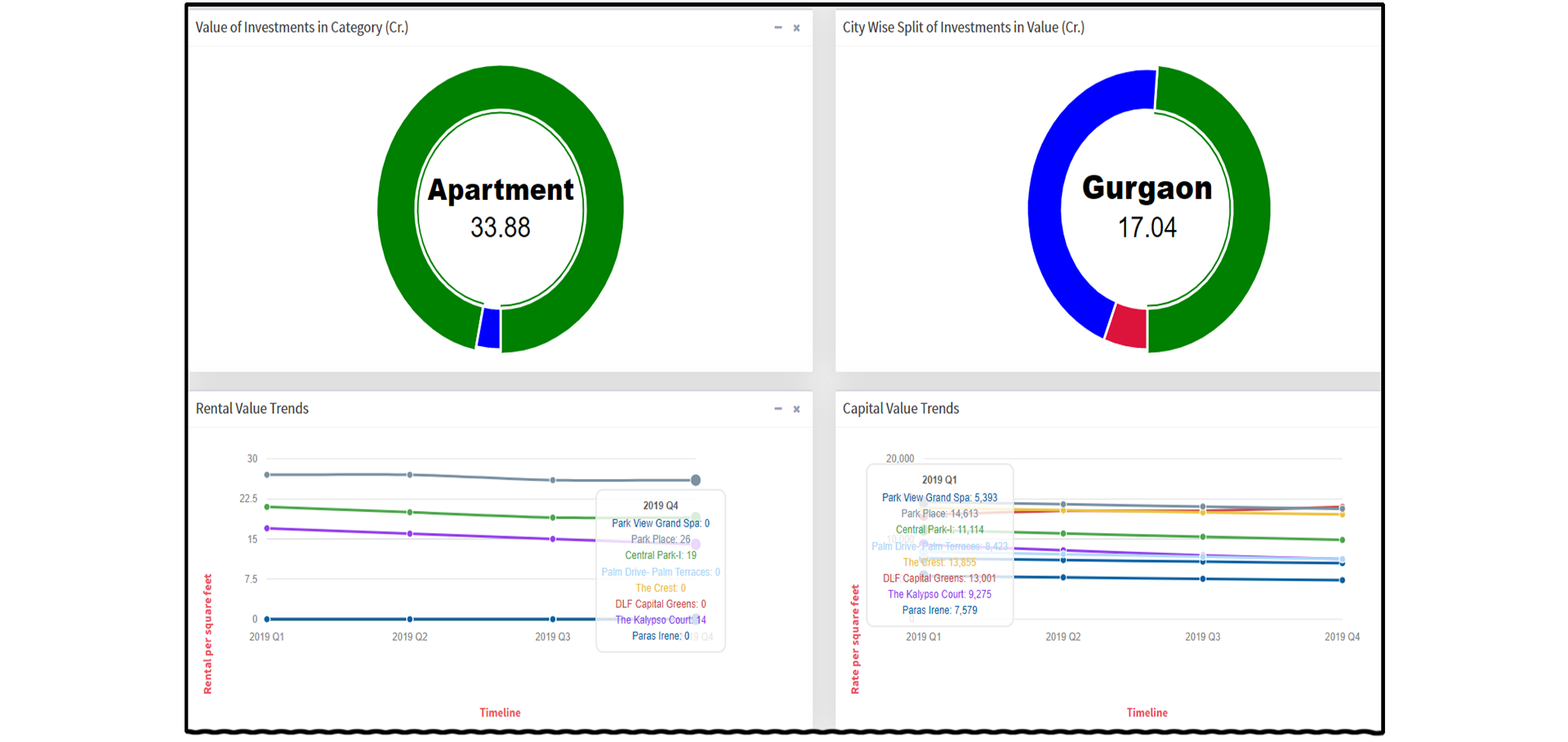1568x742 pixels.
Task: Click 'DLF Capital Greens: 0' in rental tooltip
Action: point(661,604)
